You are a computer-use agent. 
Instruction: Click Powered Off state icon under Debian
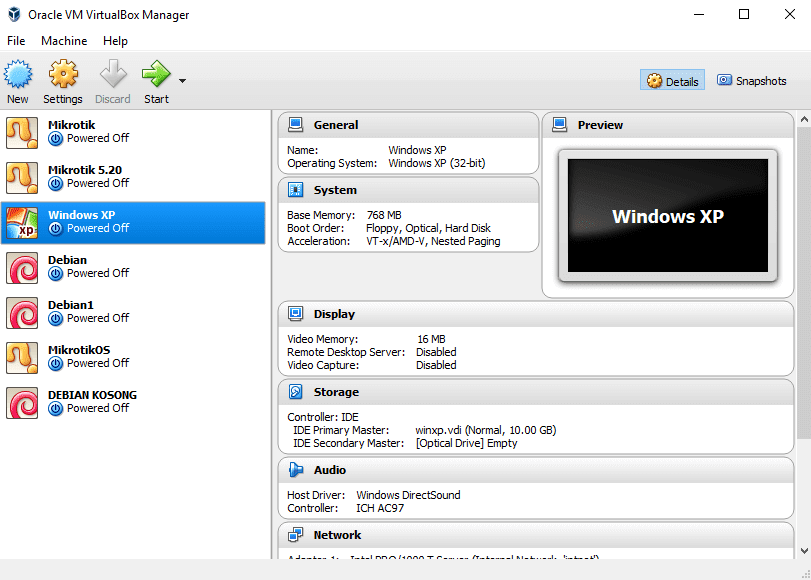click(55, 274)
